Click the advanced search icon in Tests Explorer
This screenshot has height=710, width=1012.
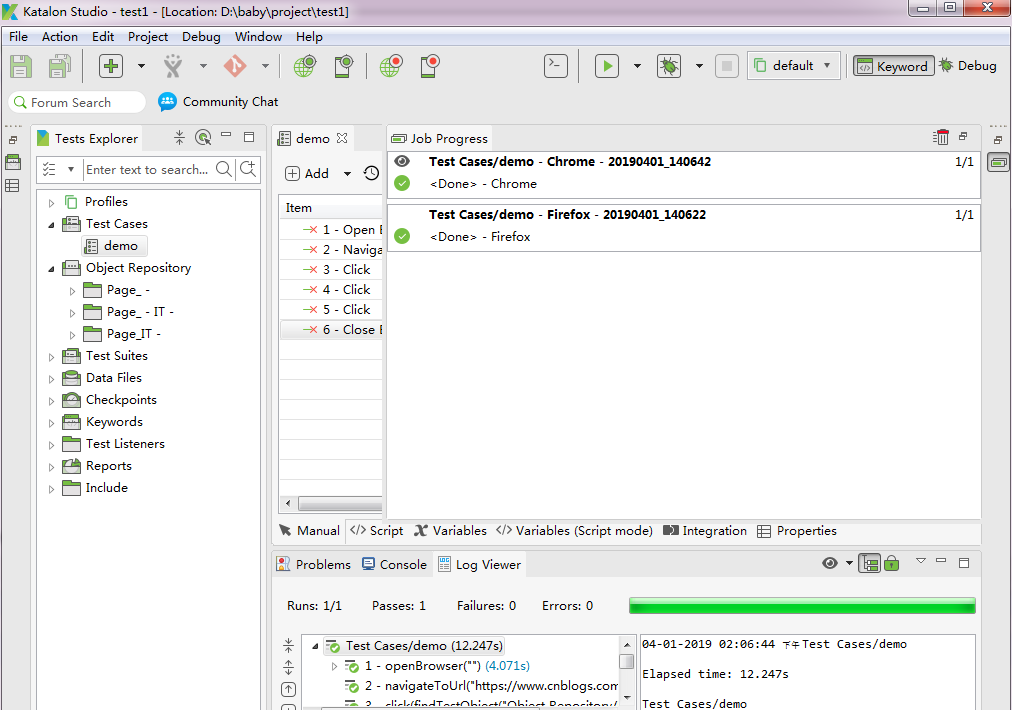pos(248,169)
